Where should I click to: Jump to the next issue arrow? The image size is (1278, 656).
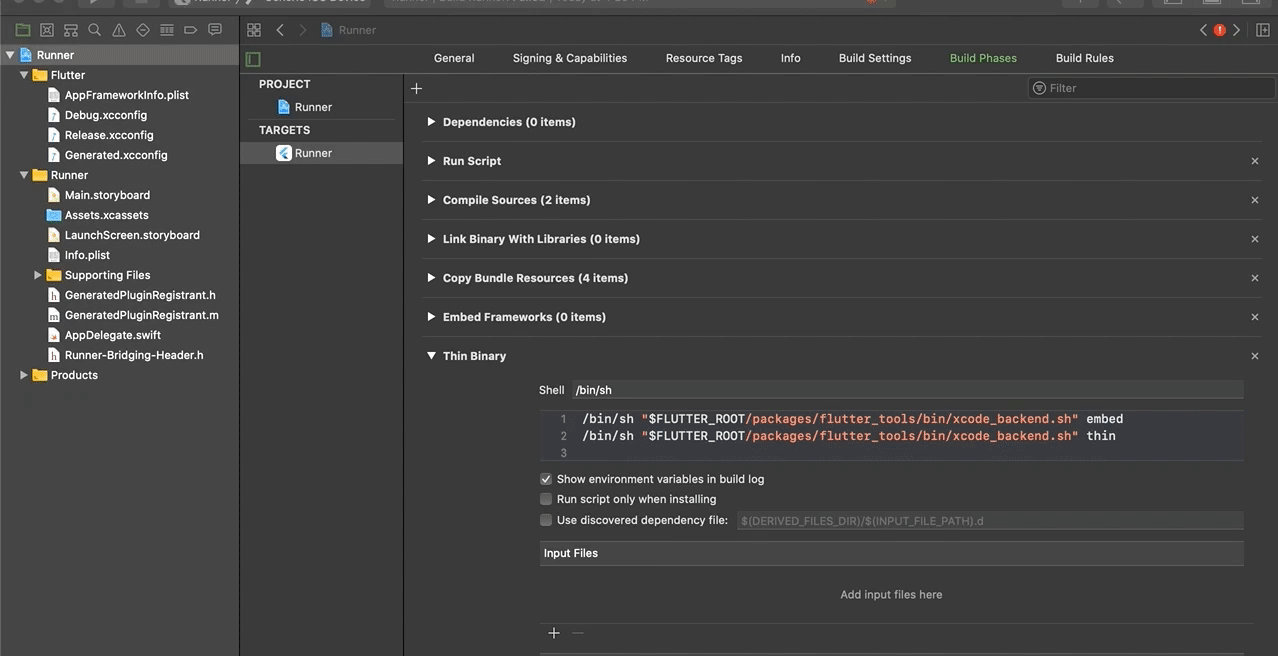[1237, 30]
